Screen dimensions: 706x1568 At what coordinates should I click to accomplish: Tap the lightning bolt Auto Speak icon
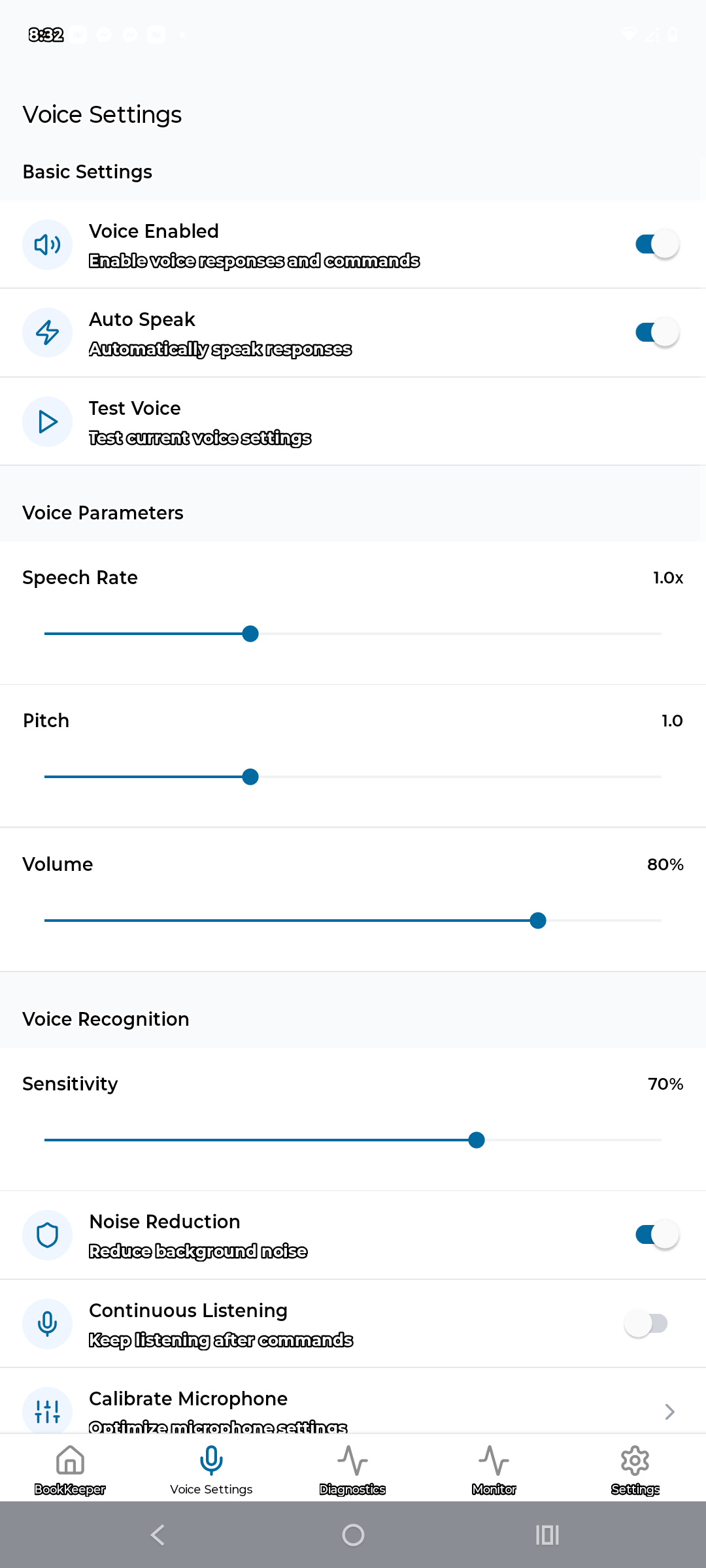click(x=47, y=333)
